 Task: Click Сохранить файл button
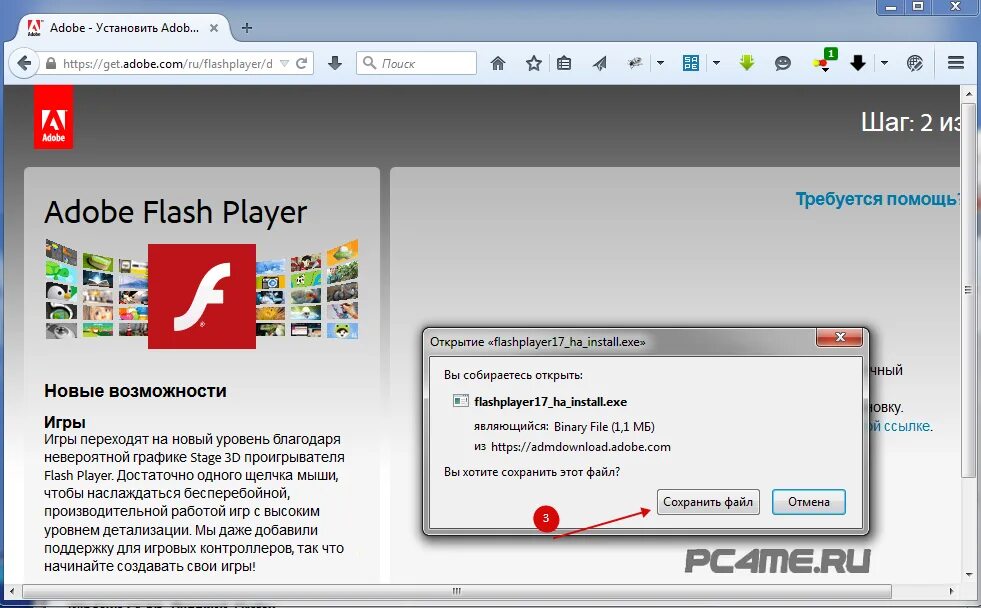pos(708,502)
